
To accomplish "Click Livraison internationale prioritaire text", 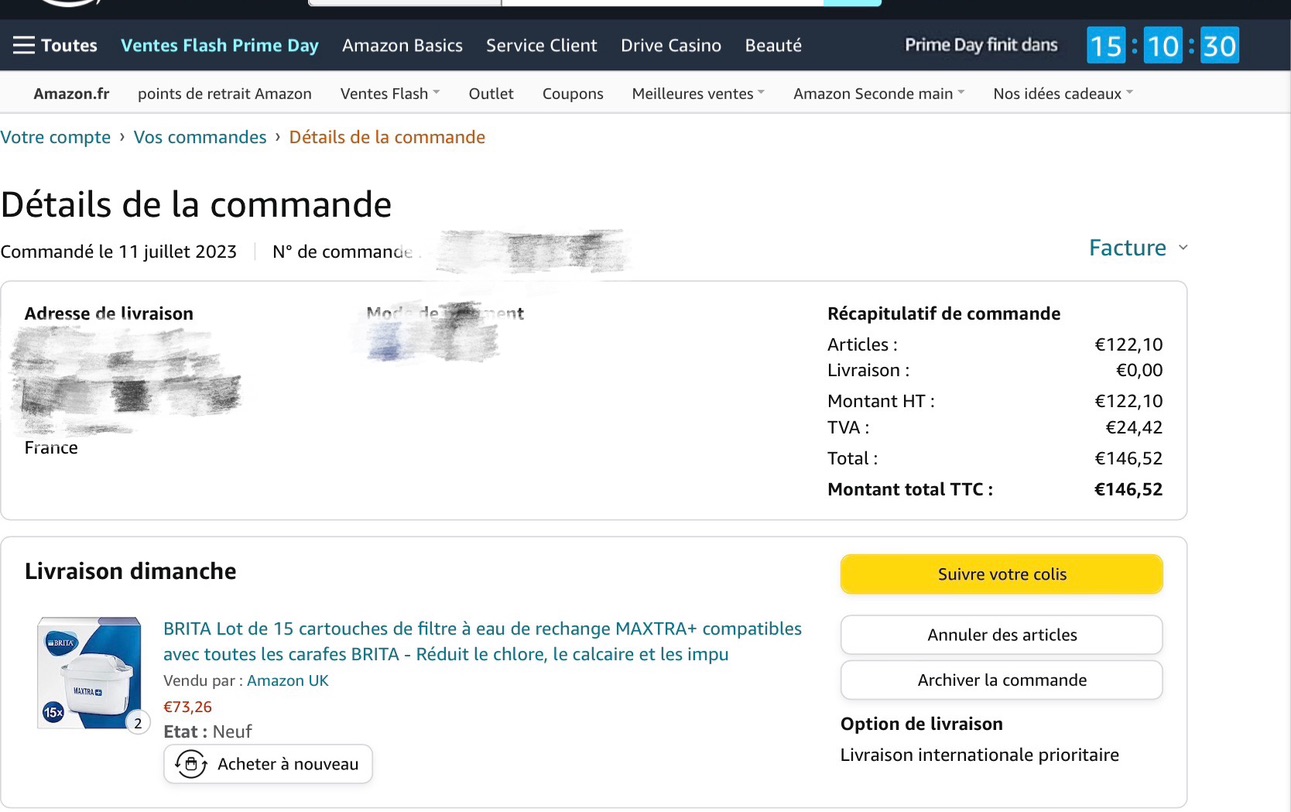I will (979, 755).
